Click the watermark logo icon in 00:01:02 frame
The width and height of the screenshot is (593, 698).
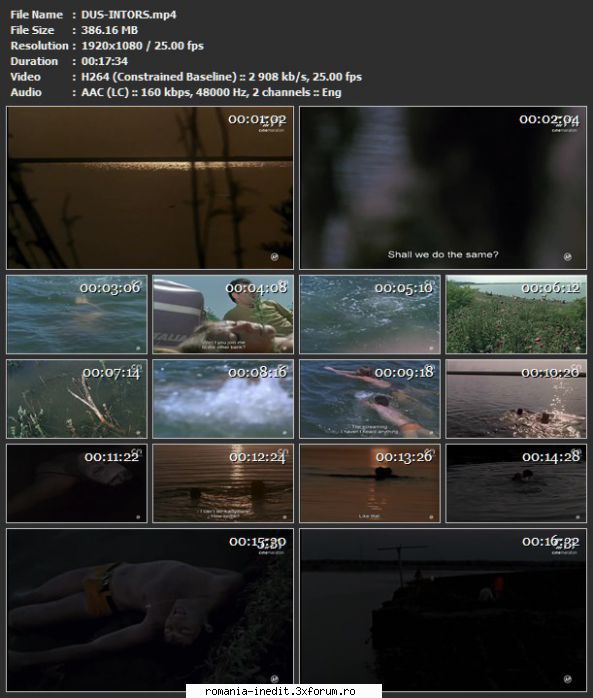tap(275, 257)
